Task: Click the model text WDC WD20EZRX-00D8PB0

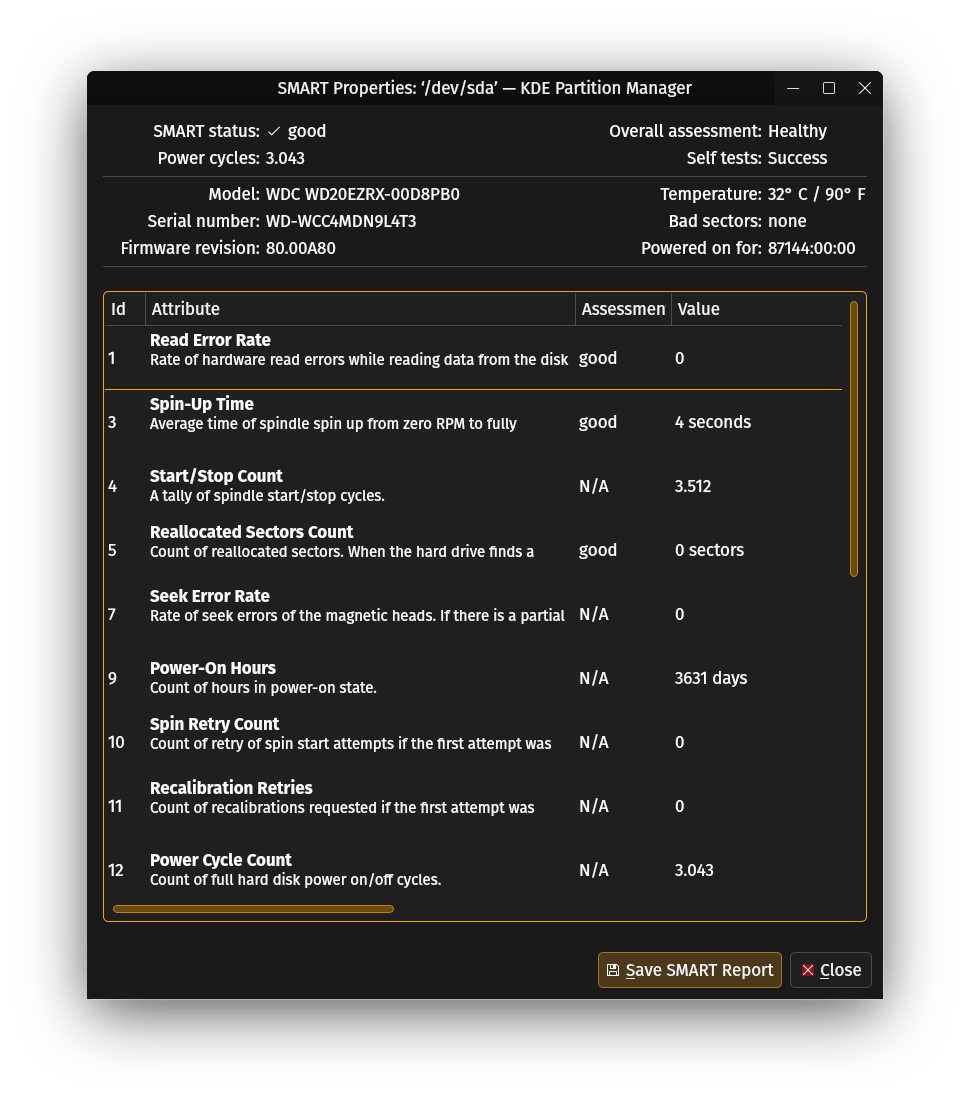Action: 363,194
